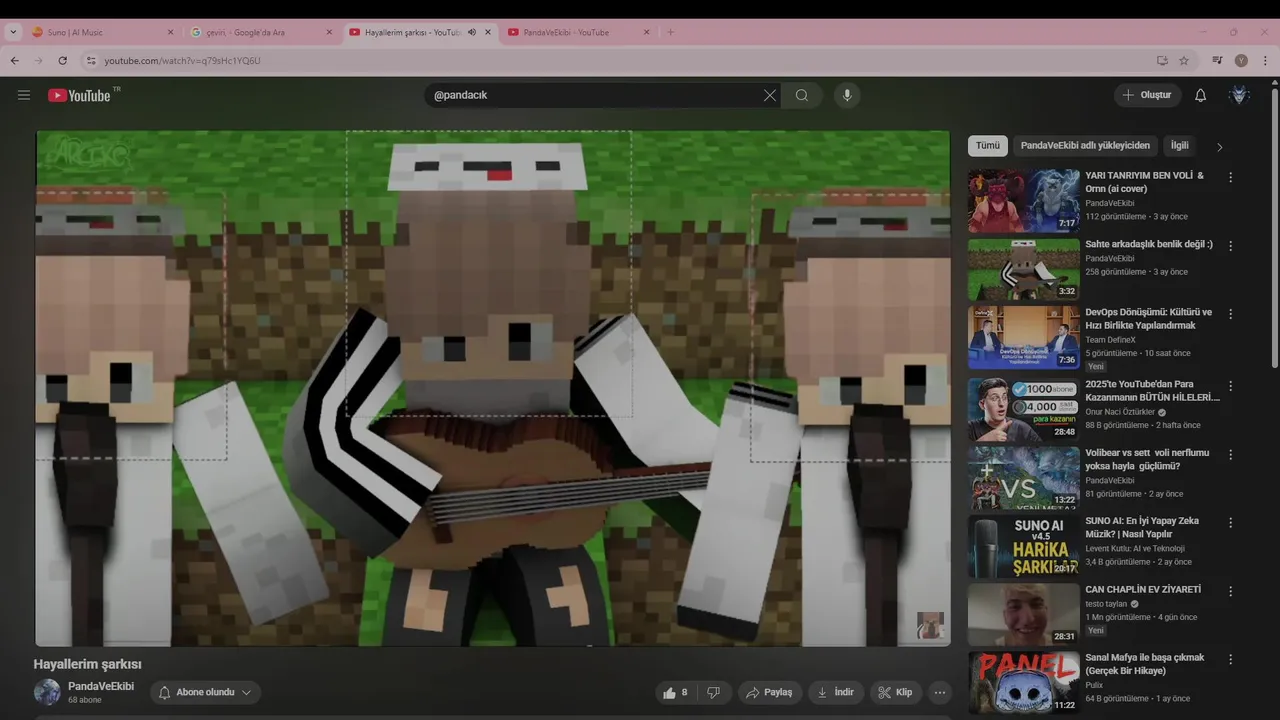Open the Chrome profile avatar
Screen dimensions: 1280x720
pyautogui.click(x=1241, y=60)
